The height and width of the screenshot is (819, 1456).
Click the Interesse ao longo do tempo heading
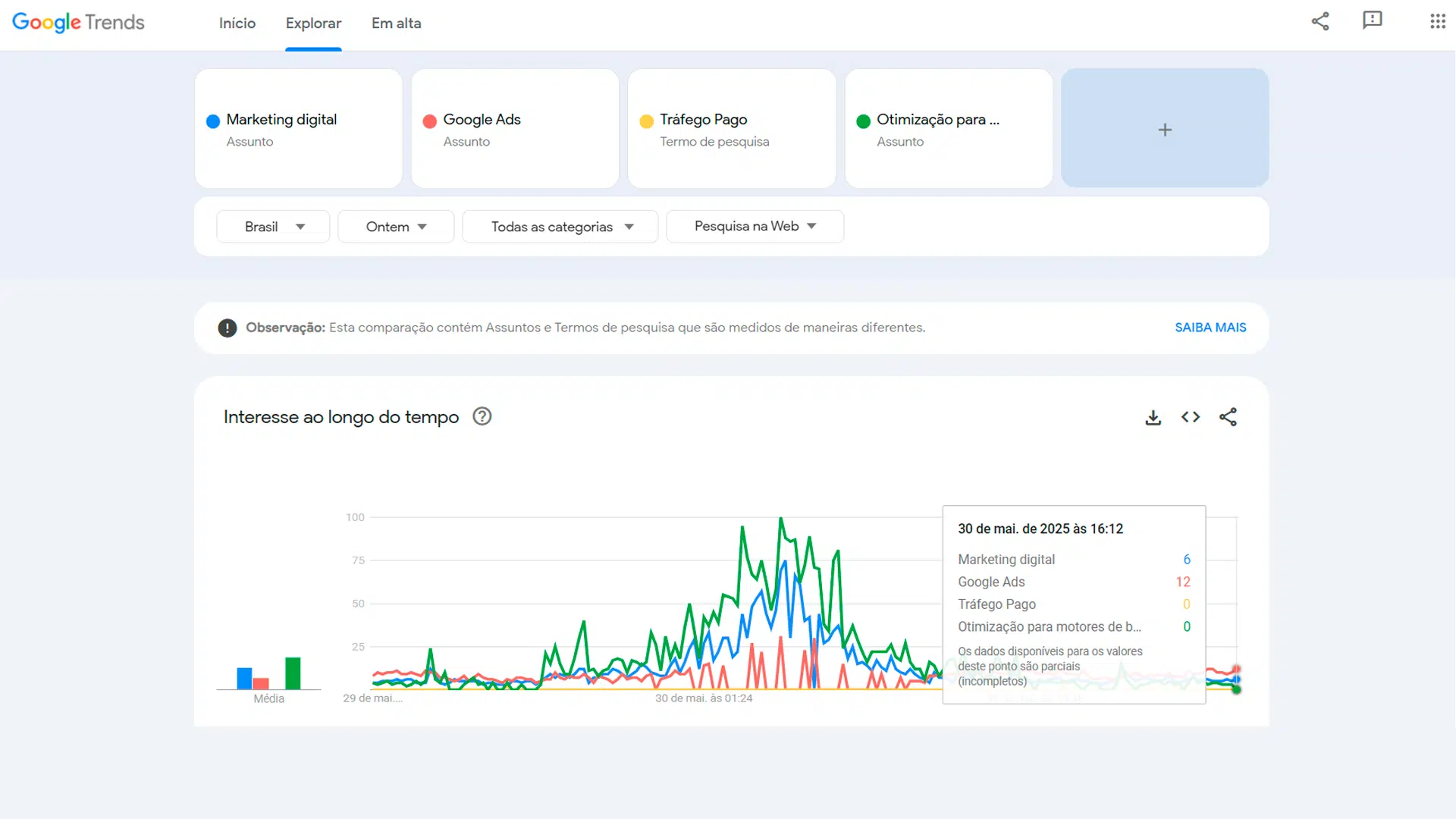tap(341, 417)
